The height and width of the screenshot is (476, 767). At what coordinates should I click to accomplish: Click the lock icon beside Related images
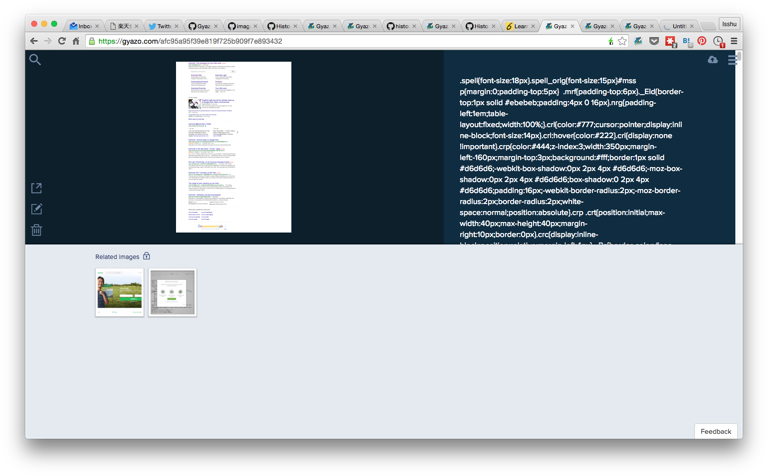(x=147, y=257)
